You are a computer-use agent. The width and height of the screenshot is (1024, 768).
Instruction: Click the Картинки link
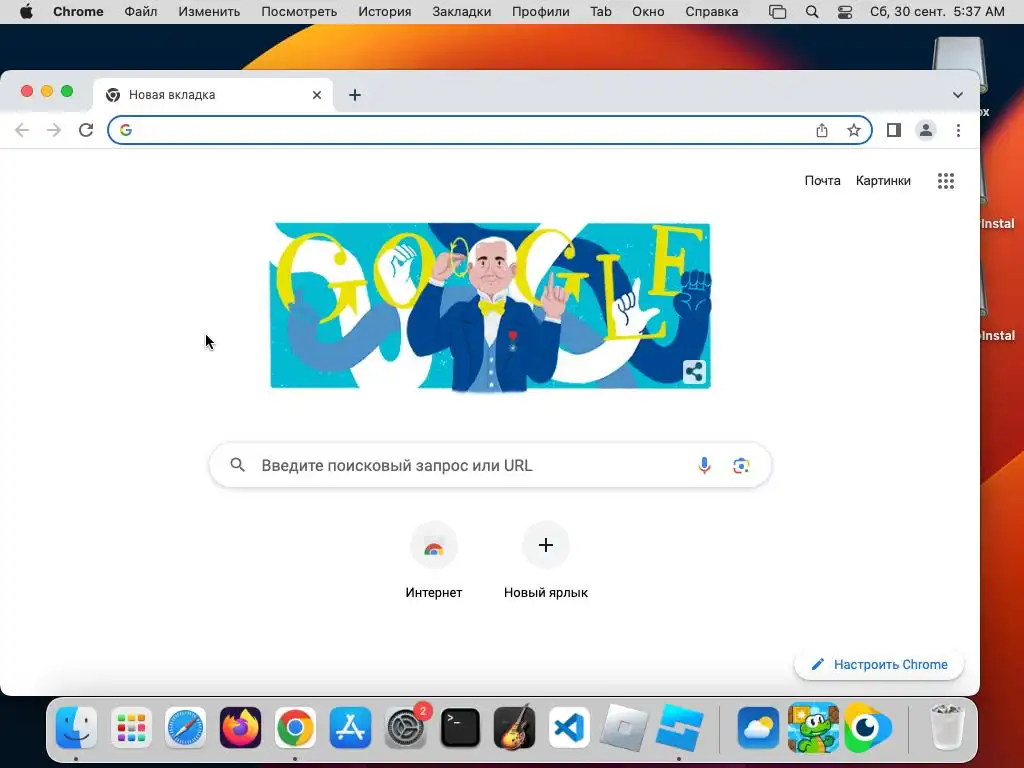click(883, 180)
